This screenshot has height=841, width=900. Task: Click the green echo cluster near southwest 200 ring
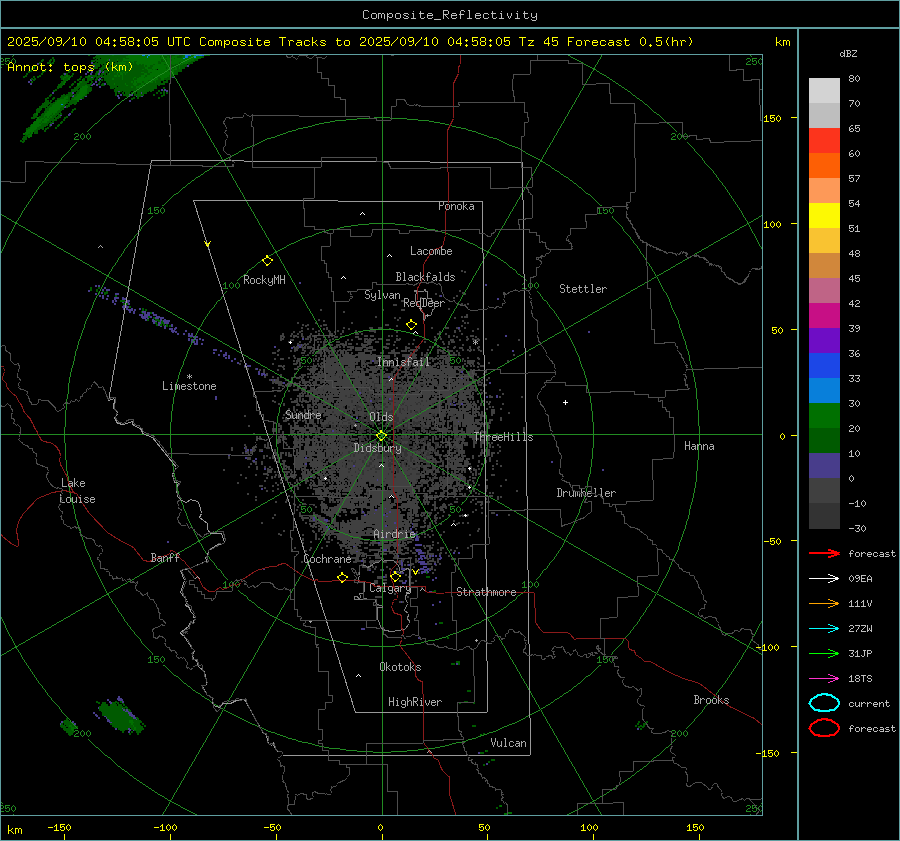click(x=120, y=715)
